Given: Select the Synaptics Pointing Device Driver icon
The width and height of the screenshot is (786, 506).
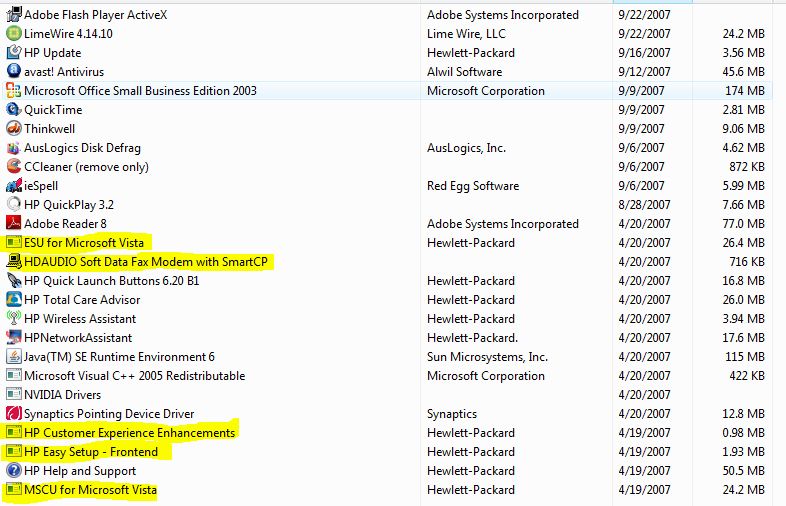Looking at the screenshot, I should 14,414.
